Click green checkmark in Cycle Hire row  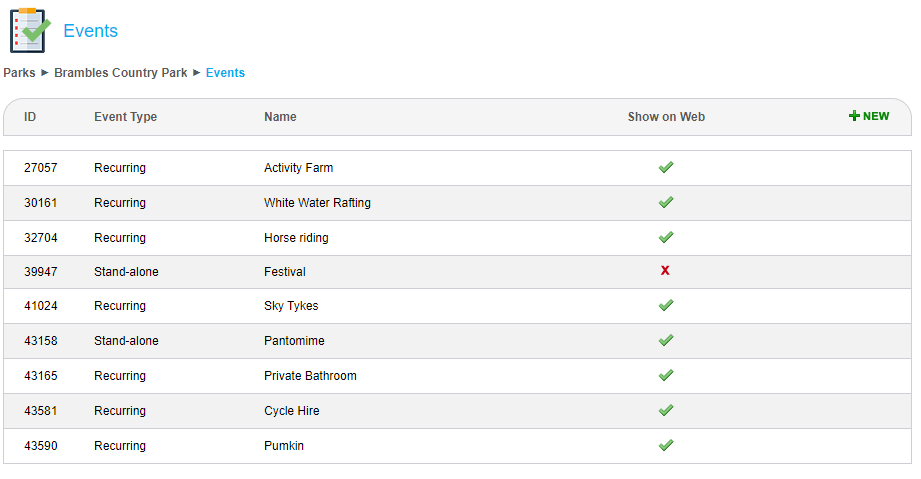(666, 410)
